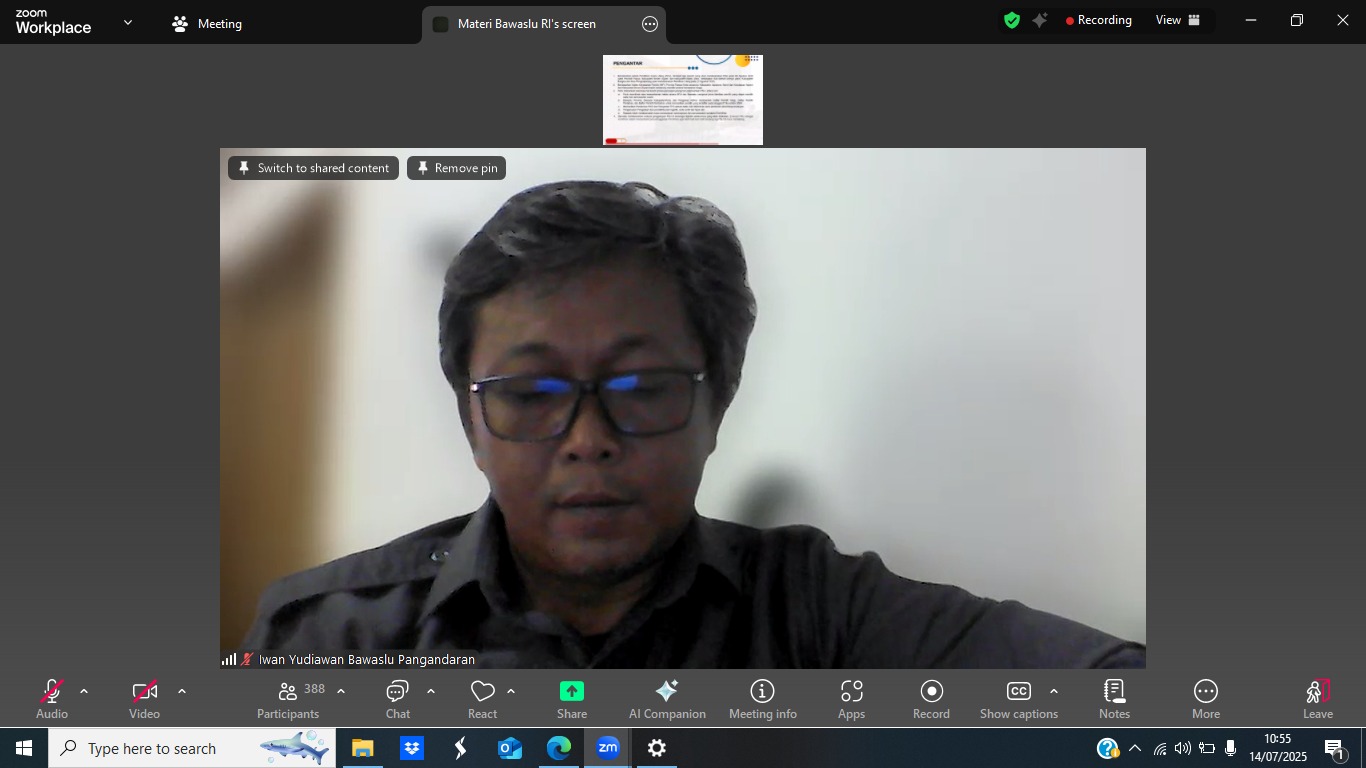This screenshot has height=768, width=1366.
Task: Expand the Participants options chevron
Action: [341, 691]
